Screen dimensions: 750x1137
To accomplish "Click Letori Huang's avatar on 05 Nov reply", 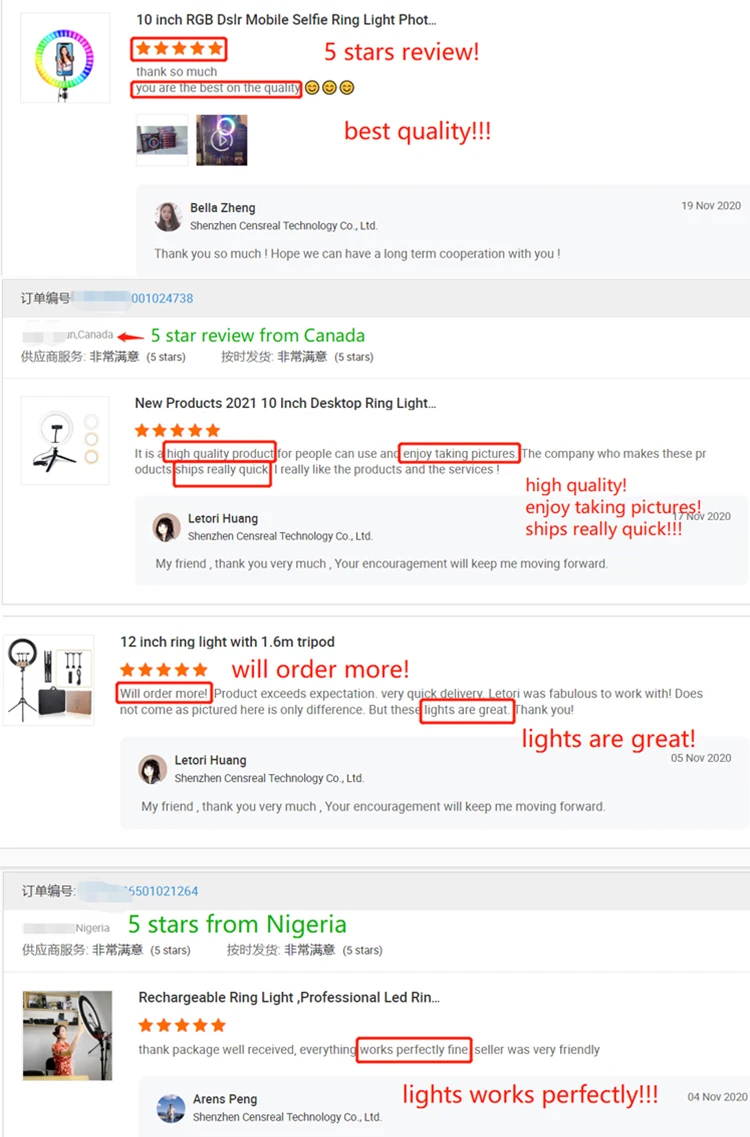I will tap(152, 769).
